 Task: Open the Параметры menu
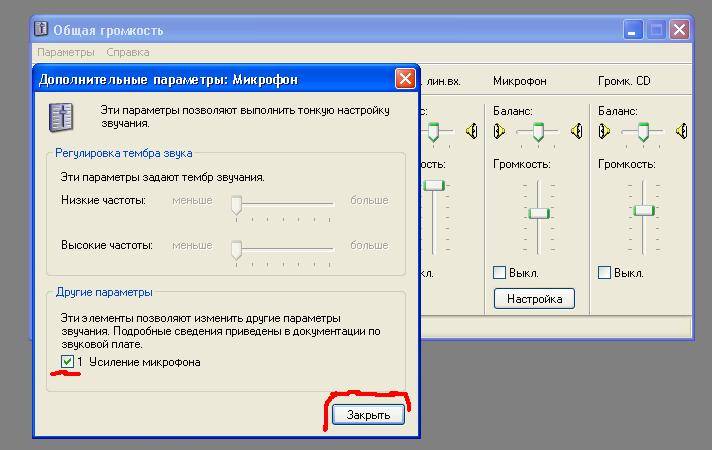[66, 52]
